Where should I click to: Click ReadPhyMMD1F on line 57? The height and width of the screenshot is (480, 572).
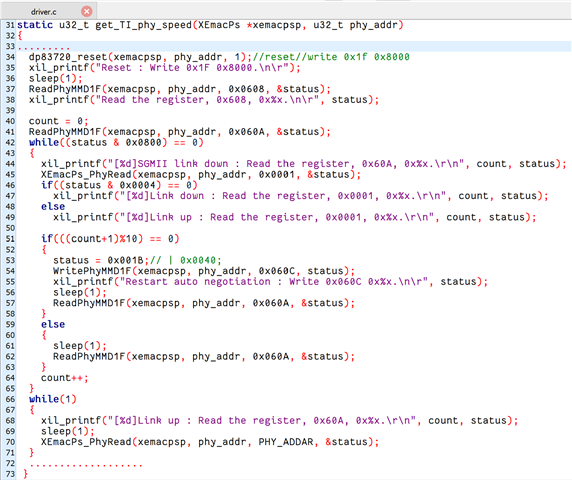pos(89,303)
